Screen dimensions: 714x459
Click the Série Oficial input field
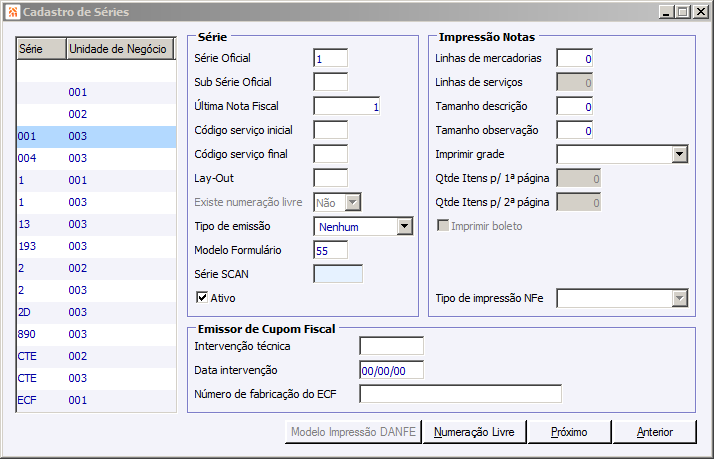click(330, 59)
